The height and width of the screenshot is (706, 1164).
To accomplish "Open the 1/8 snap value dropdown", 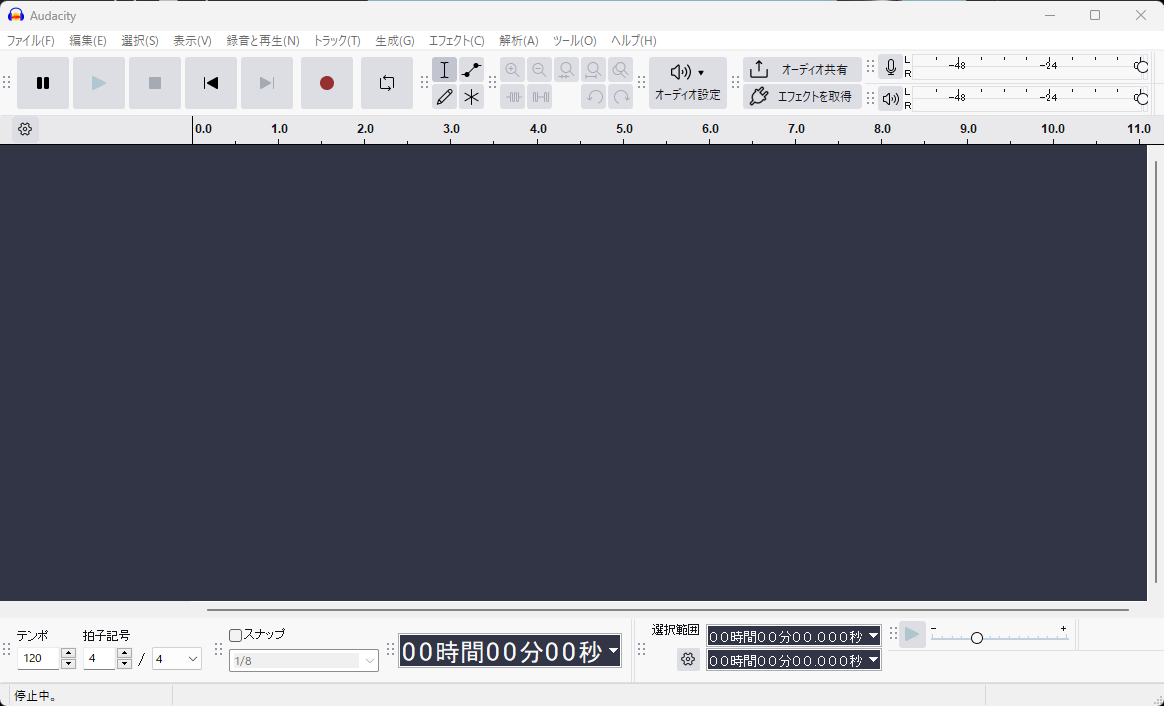I will pyautogui.click(x=304, y=661).
